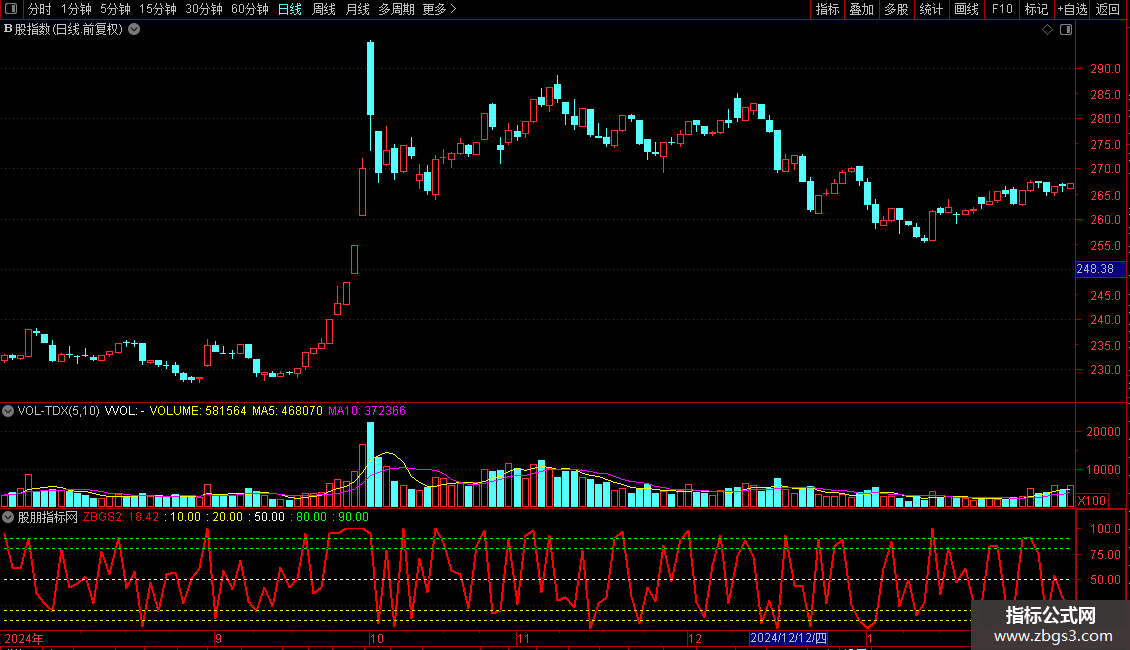1130x650 pixels.
Task: Click the 返回 back button
Action: (1108, 9)
